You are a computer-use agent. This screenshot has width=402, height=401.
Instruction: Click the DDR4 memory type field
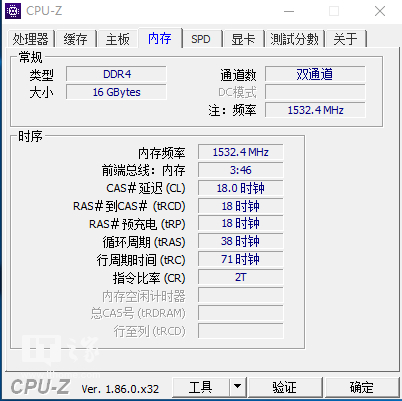pyautogui.click(x=116, y=74)
